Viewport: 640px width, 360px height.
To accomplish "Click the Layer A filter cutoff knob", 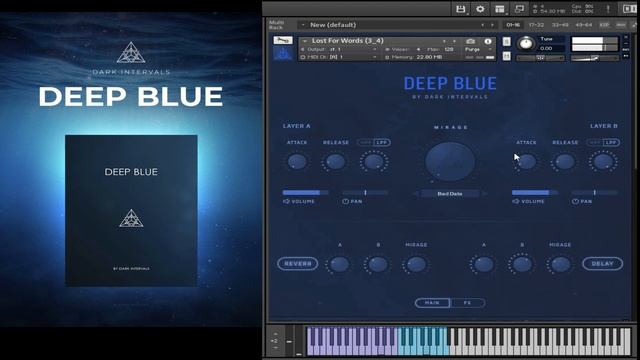I will (374, 162).
